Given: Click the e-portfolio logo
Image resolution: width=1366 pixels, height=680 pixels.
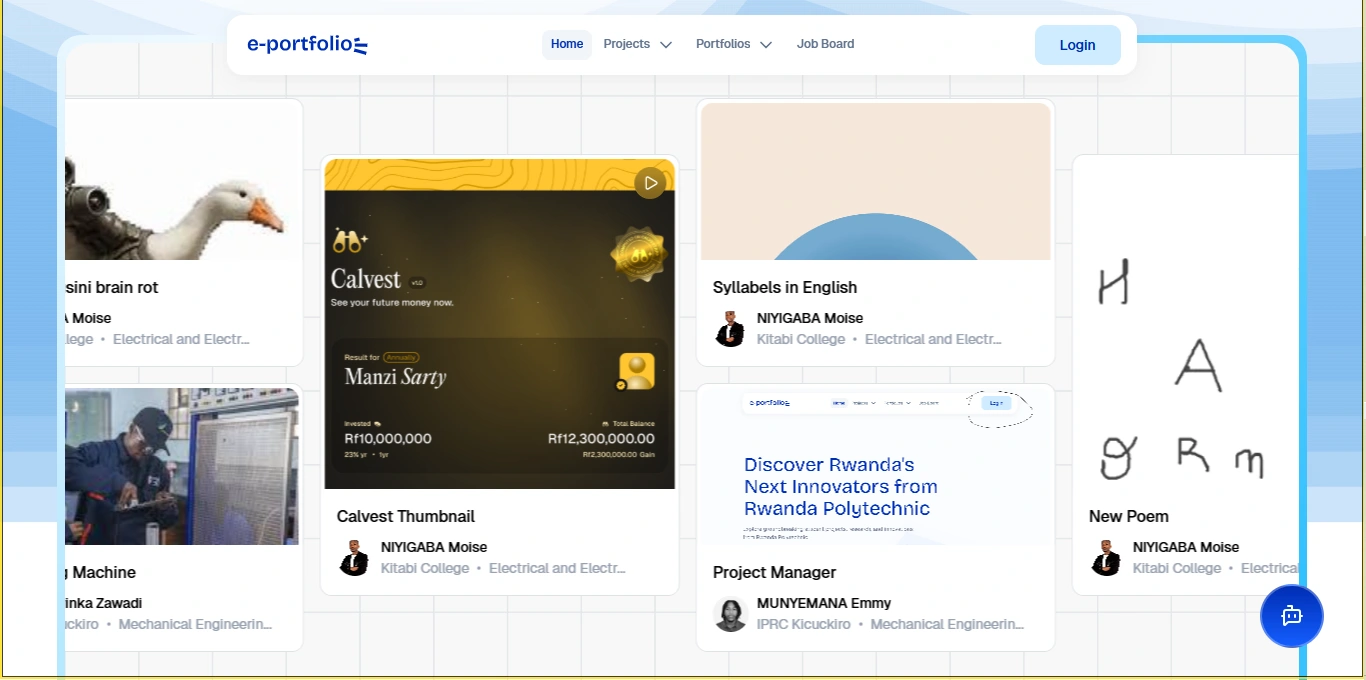Looking at the screenshot, I should [307, 45].
